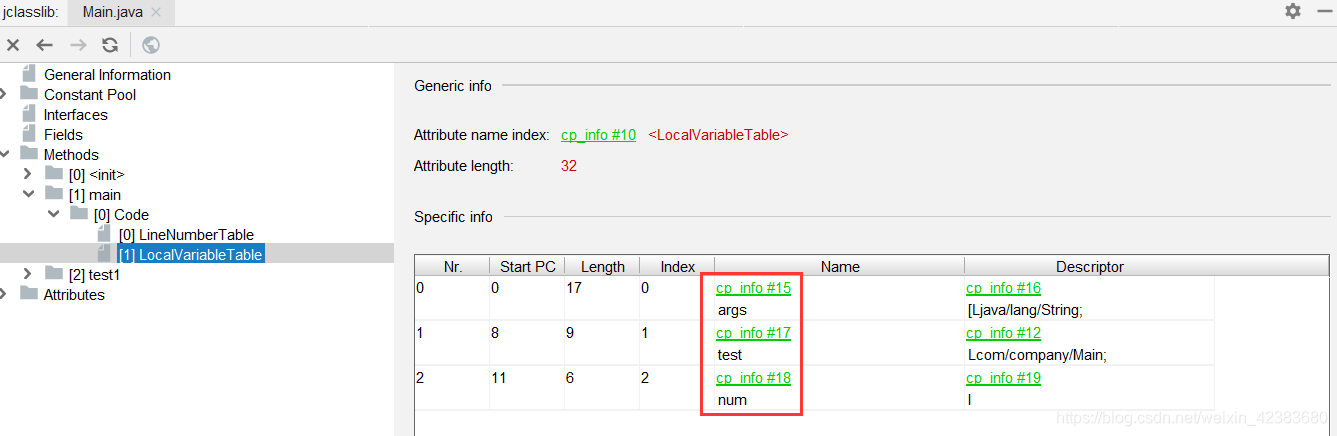Expand the [0] <init> method
Image resolution: width=1337 pixels, height=436 pixels.
click(27, 174)
